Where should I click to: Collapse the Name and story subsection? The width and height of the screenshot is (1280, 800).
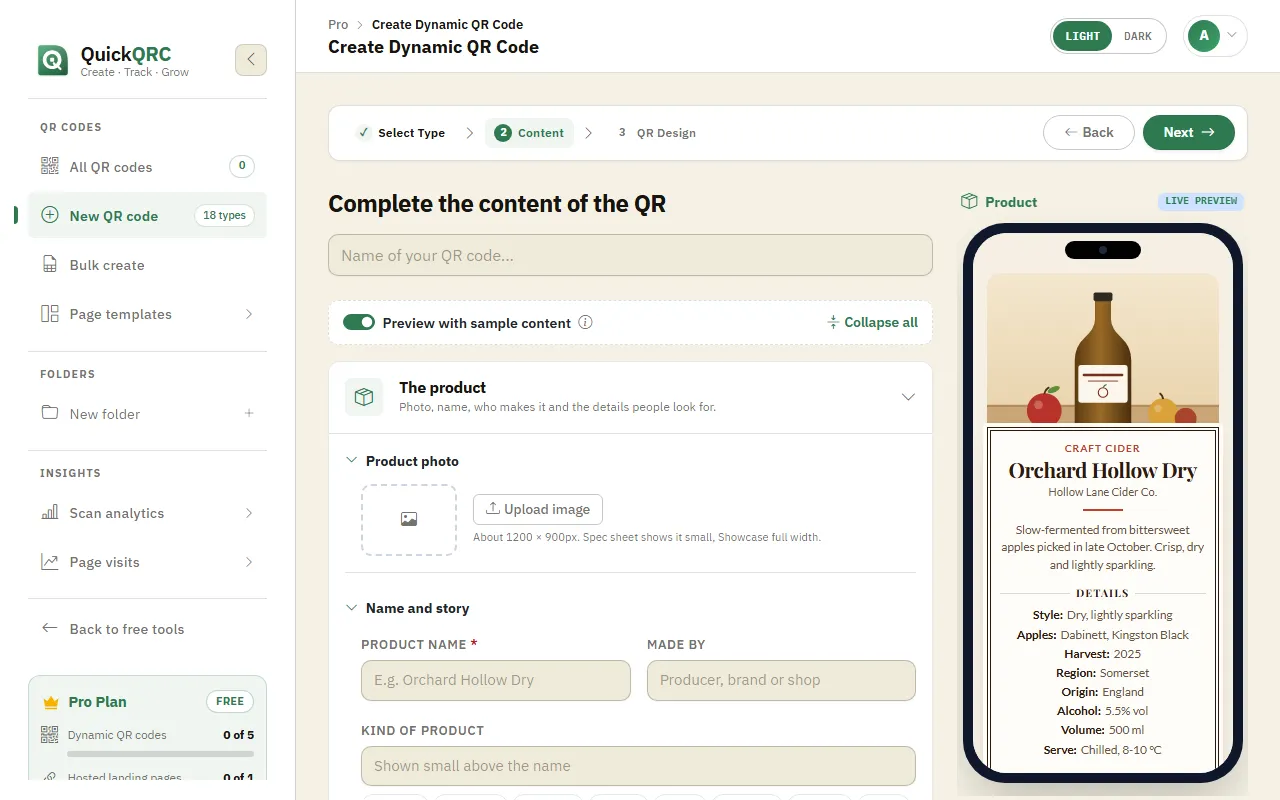[x=351, y=608]
